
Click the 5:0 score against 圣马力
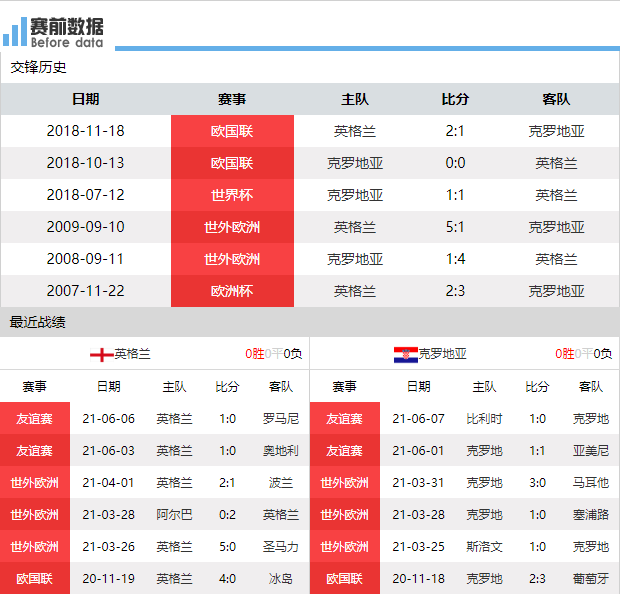227,547
